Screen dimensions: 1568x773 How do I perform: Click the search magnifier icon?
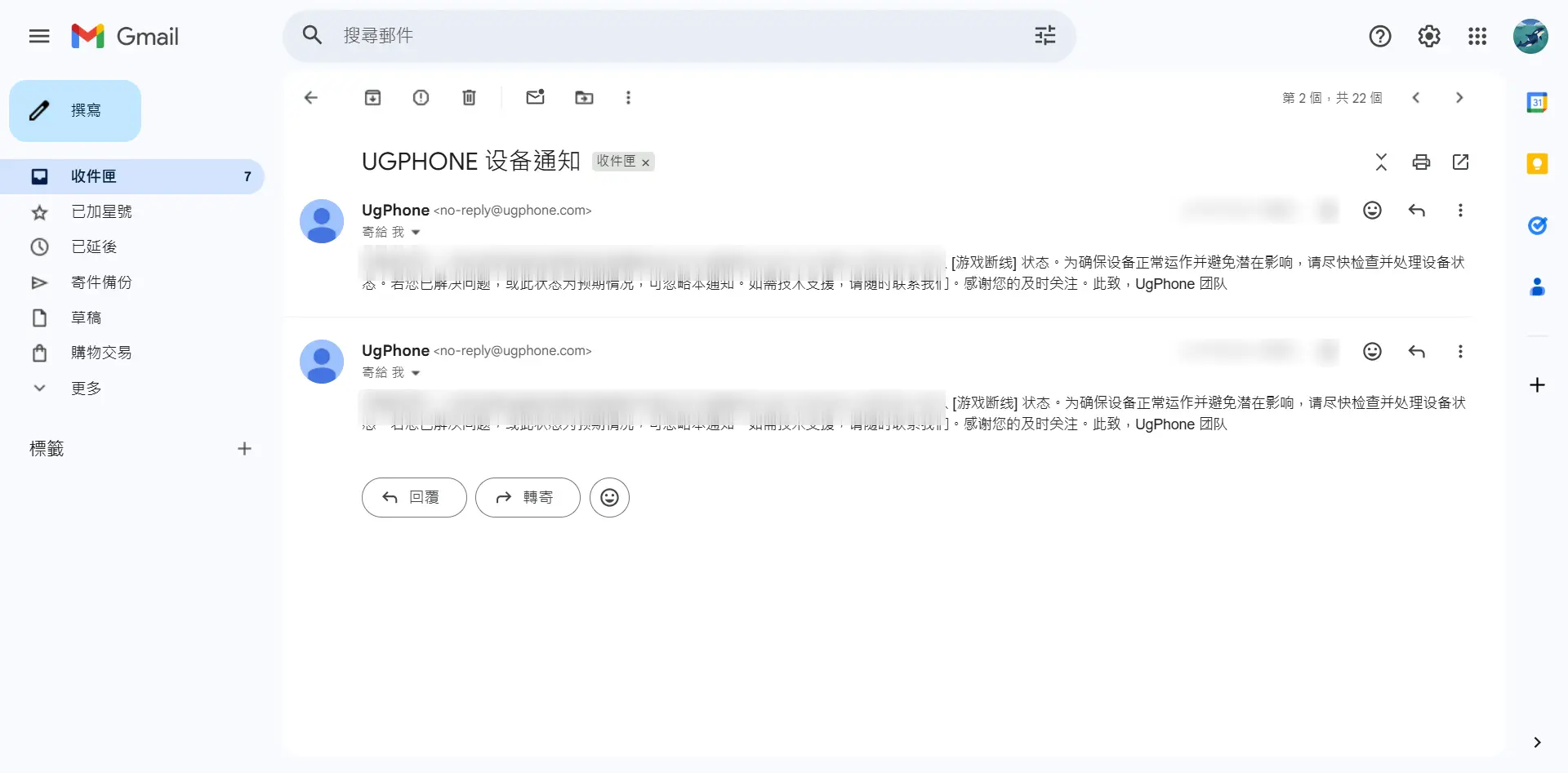pos(312,35)
